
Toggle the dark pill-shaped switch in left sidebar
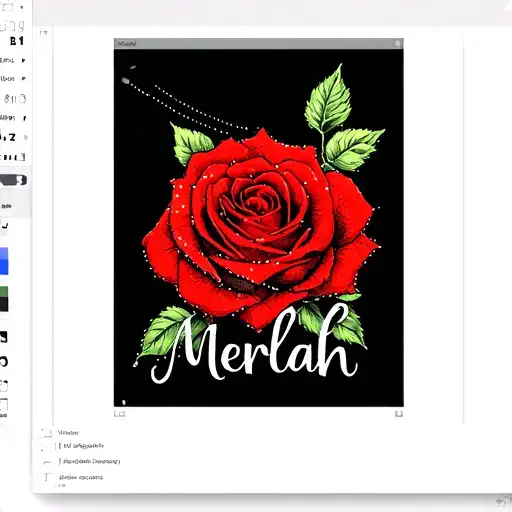pyautogui.click(x=14, y=180)
